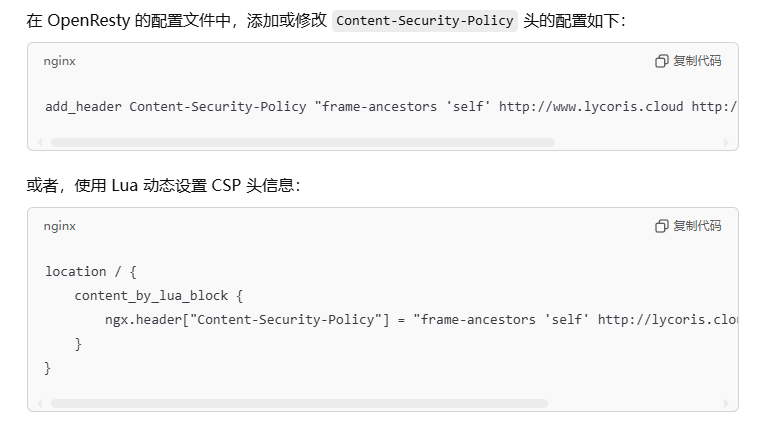The height and width of the screenshot is (432, 784).
Task: Click the 复制代码 label in the first nginx block
Action: [697, 61]
